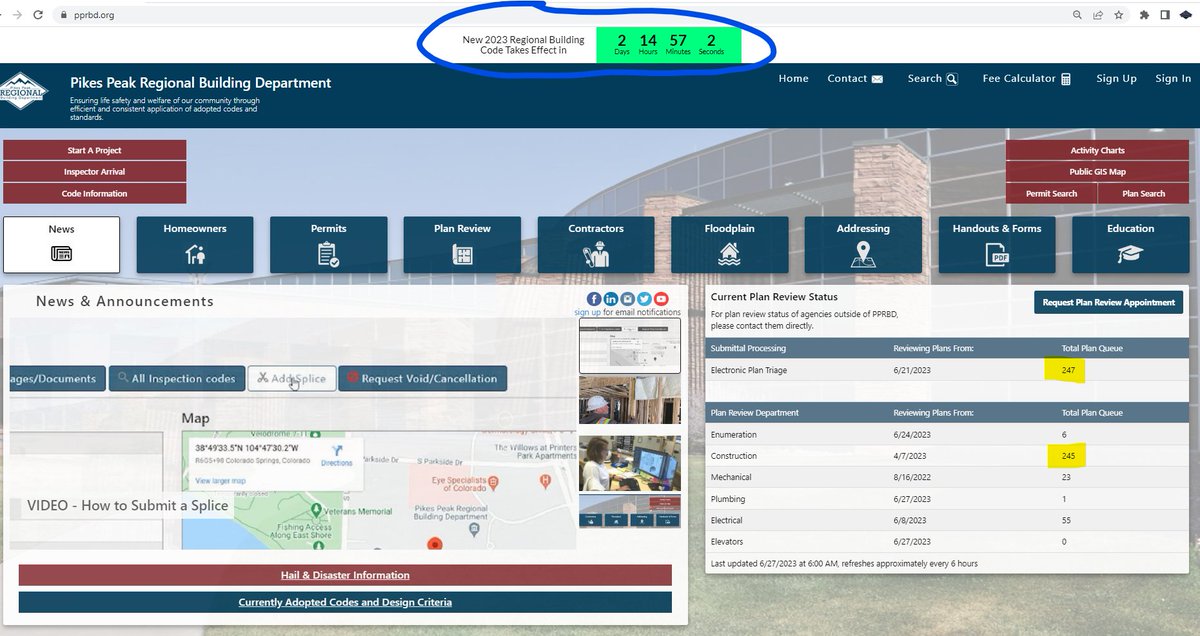Open the PPRBD LinkedIn icon
The image size is (1200, 636).
611,299
